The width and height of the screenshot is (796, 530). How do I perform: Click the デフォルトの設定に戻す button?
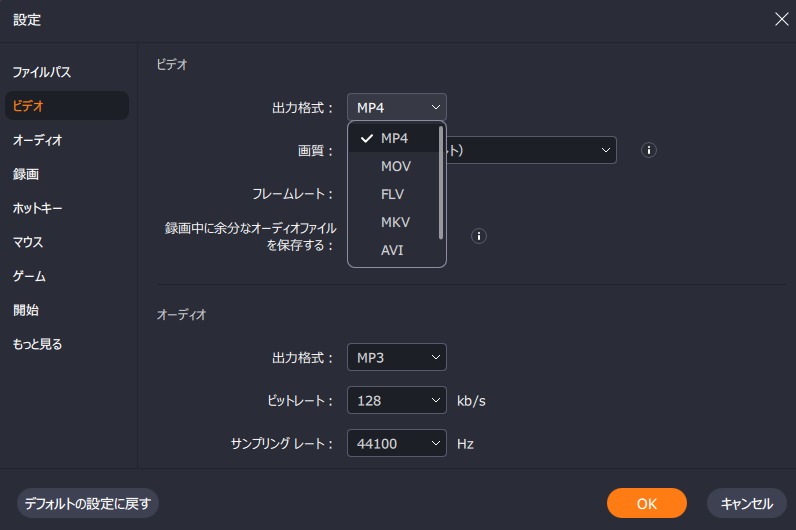88,503
